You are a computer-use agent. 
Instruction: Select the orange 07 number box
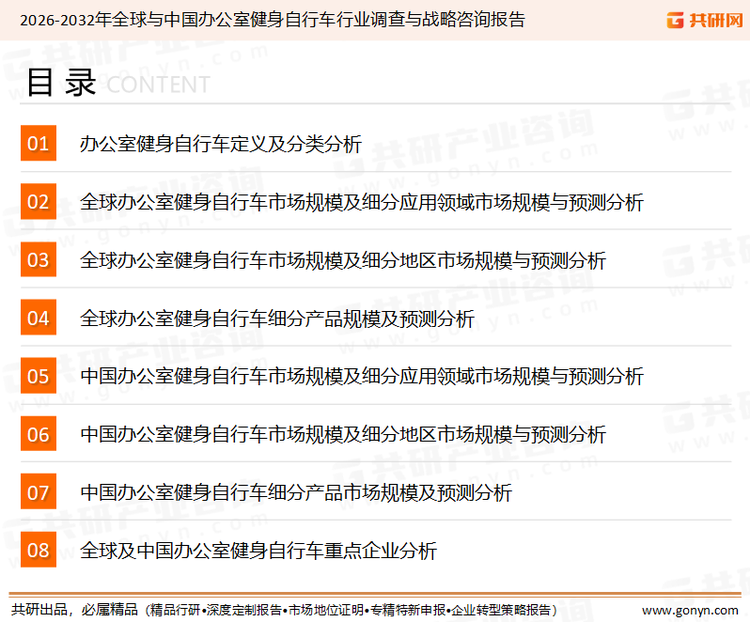pyautogui.click(x=38, y=491)
